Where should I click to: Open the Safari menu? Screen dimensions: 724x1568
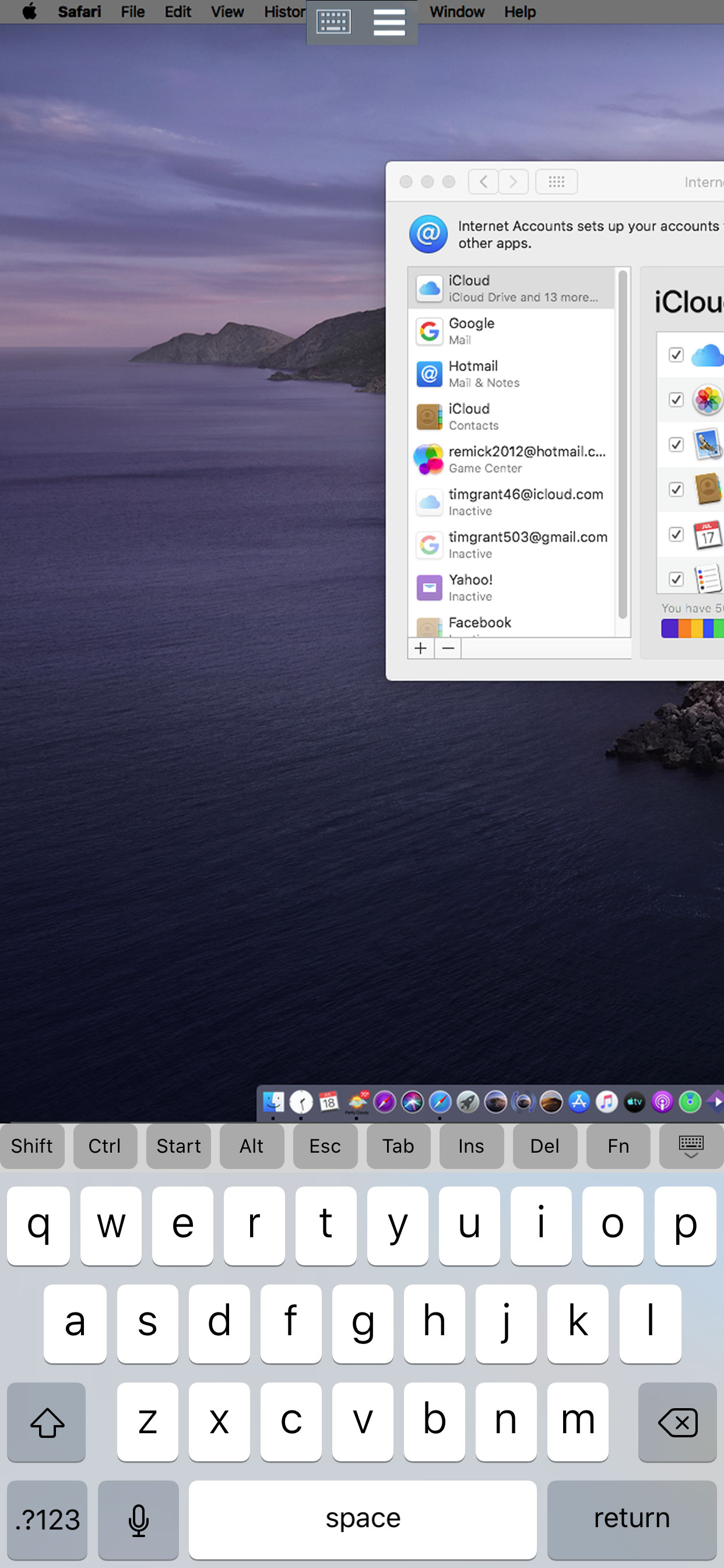click(79, 12)
